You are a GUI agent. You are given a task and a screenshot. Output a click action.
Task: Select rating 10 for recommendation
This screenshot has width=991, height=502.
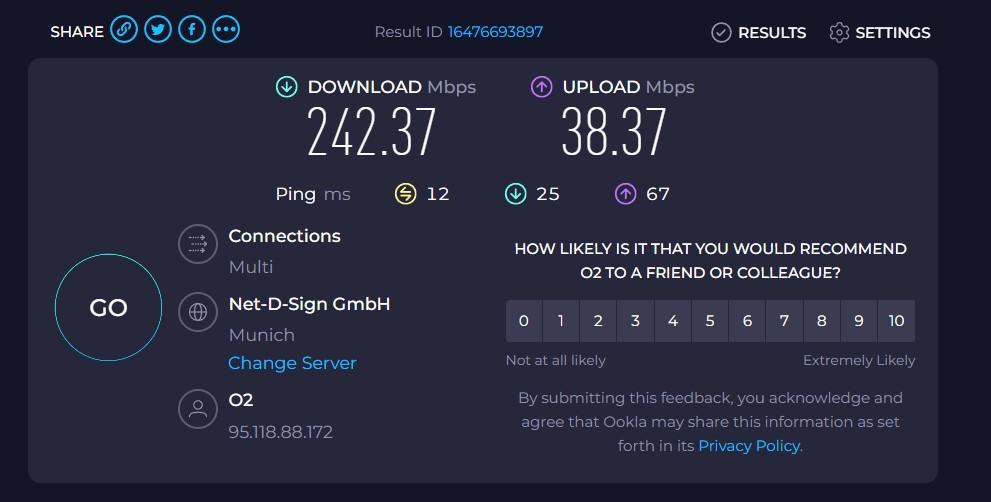[x=896, y=321]
